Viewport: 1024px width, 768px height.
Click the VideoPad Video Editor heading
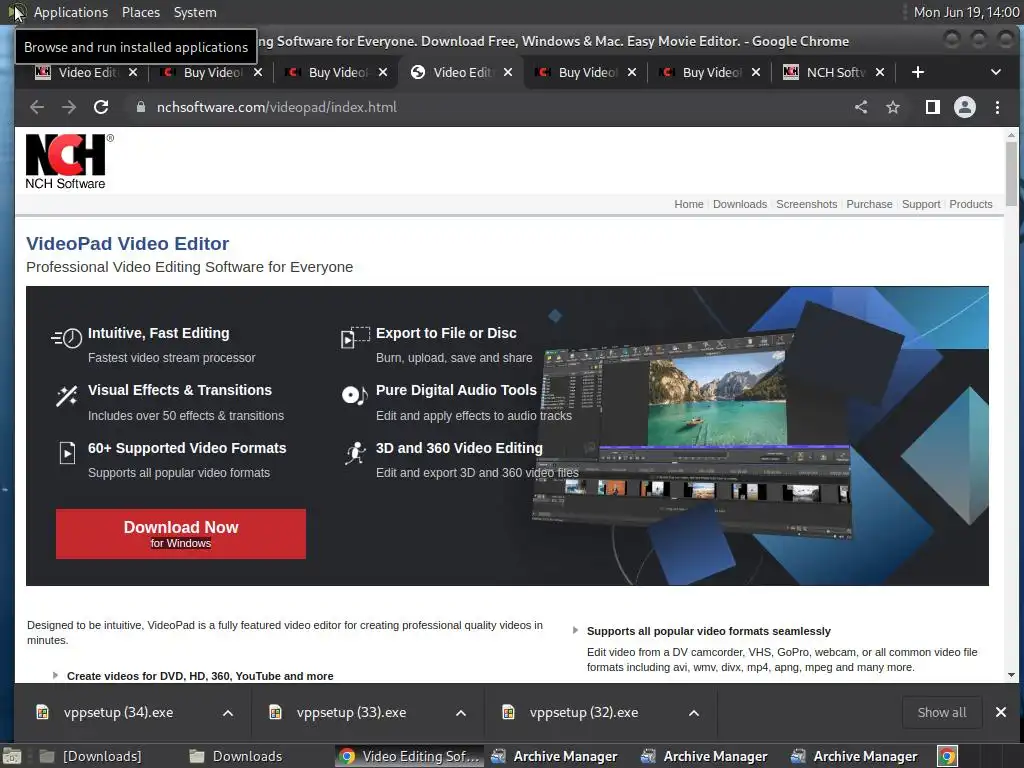pyautogui.click(x=127, y=244)
